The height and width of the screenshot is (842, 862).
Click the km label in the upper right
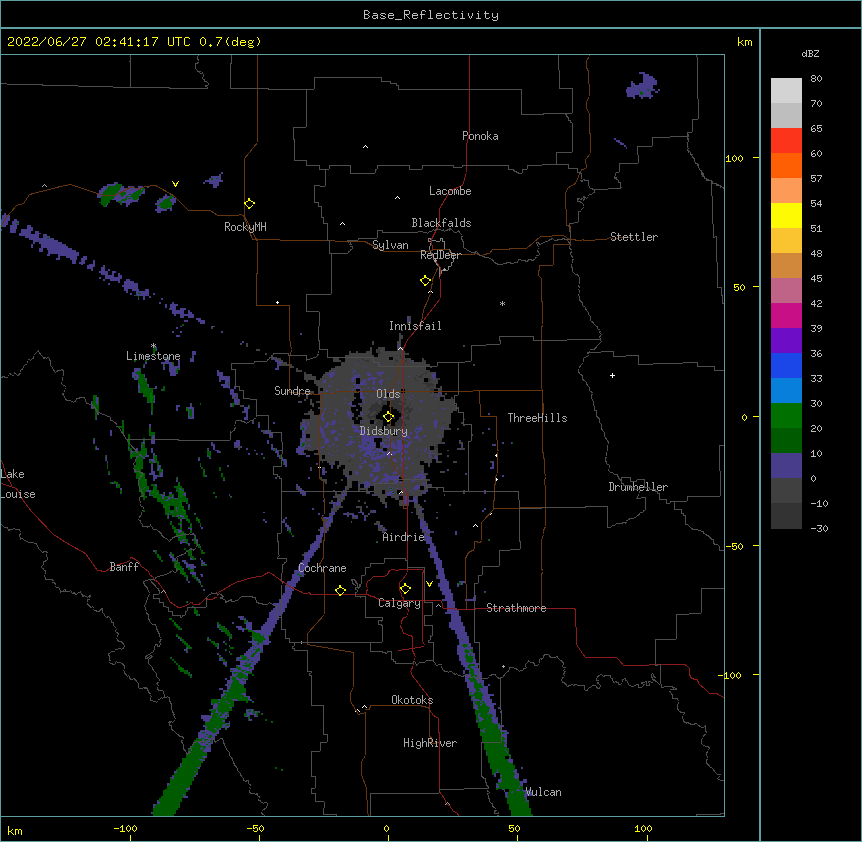[x=744, y=42]
